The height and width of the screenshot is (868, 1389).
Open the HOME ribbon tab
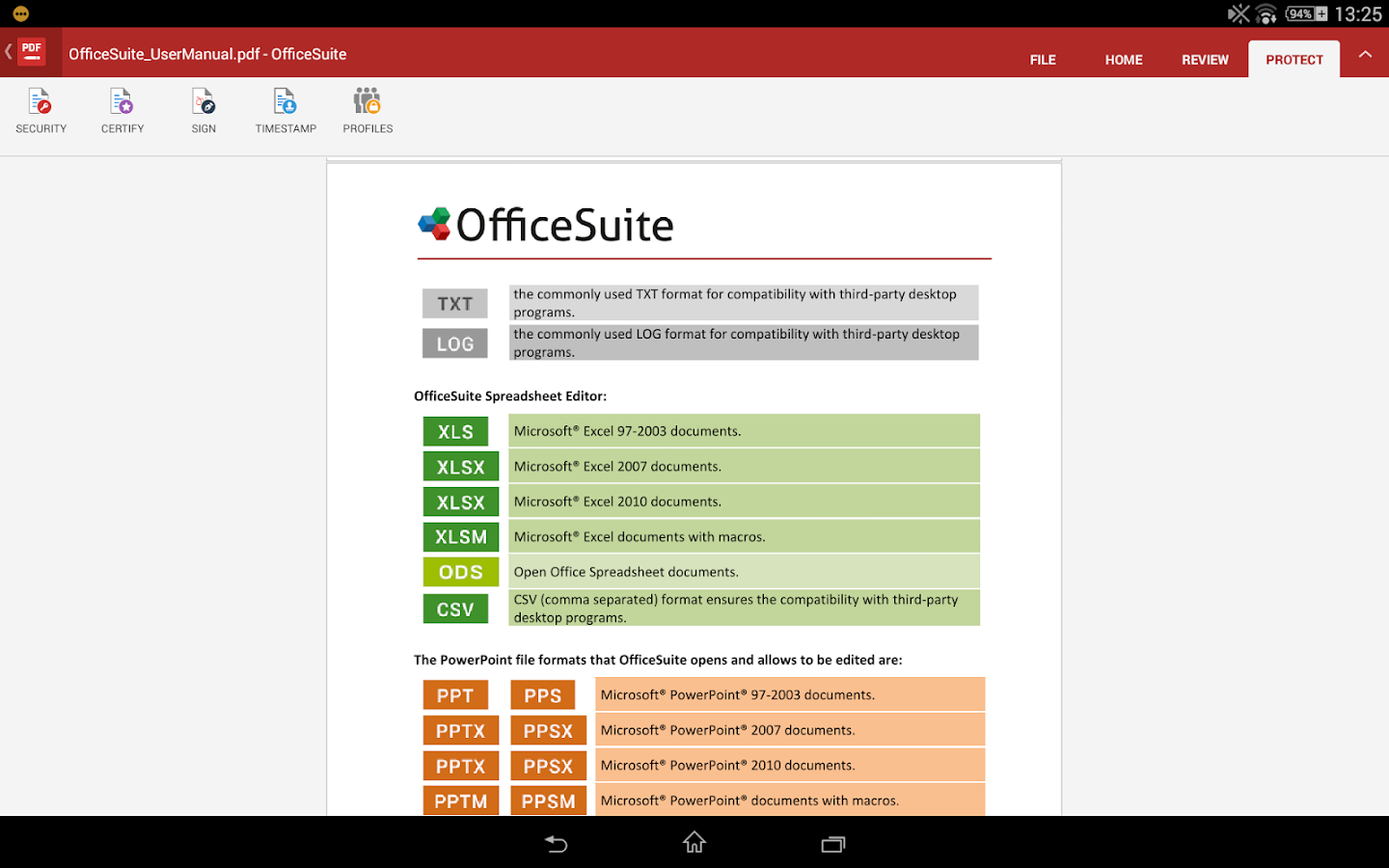click(x=1123, y=59)
